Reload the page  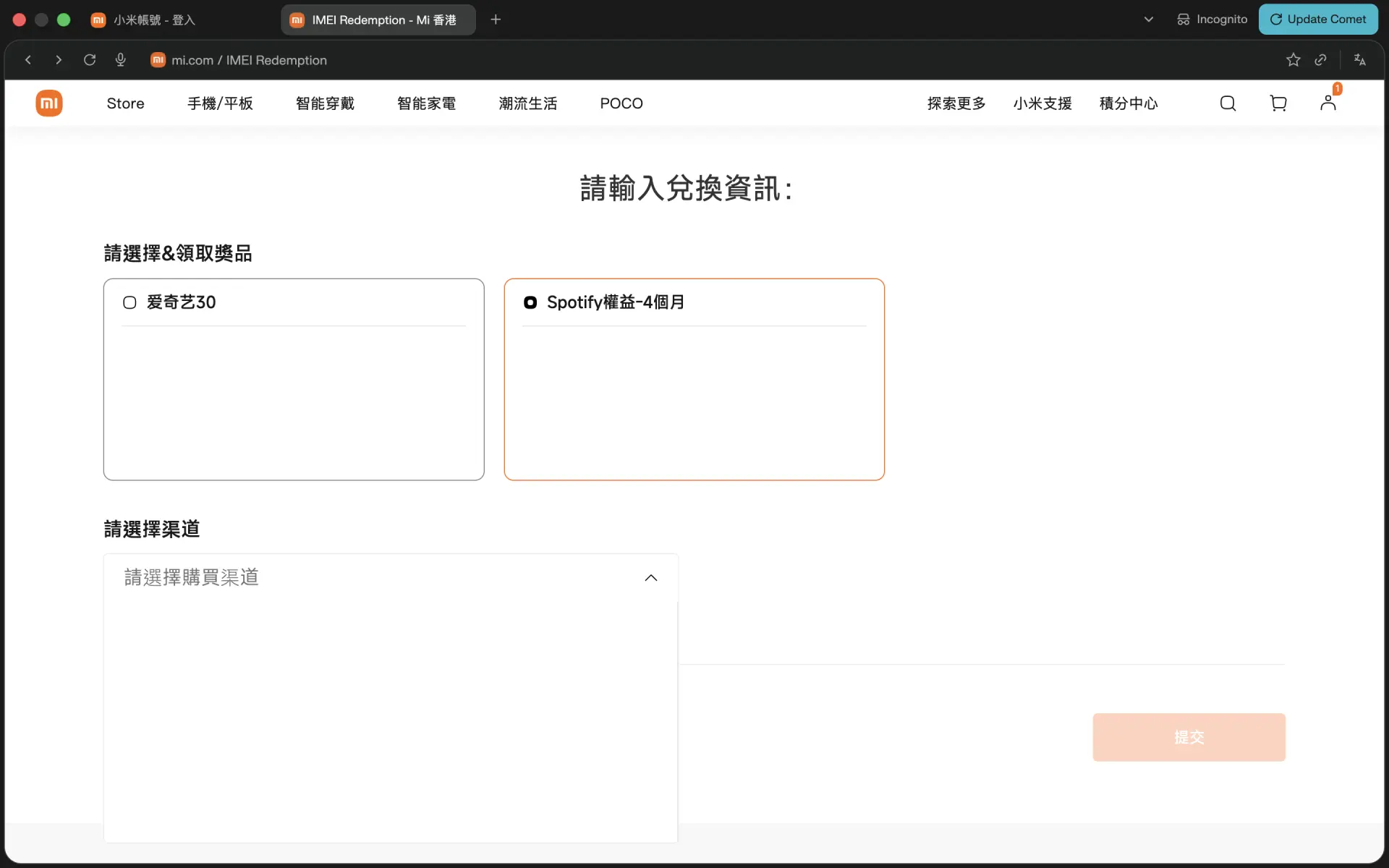click(90, 60)
